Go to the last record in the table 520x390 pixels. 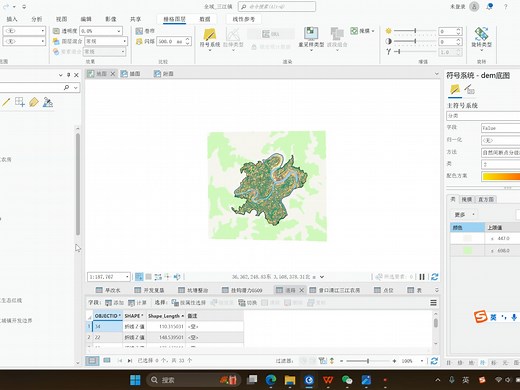(130, 361)
